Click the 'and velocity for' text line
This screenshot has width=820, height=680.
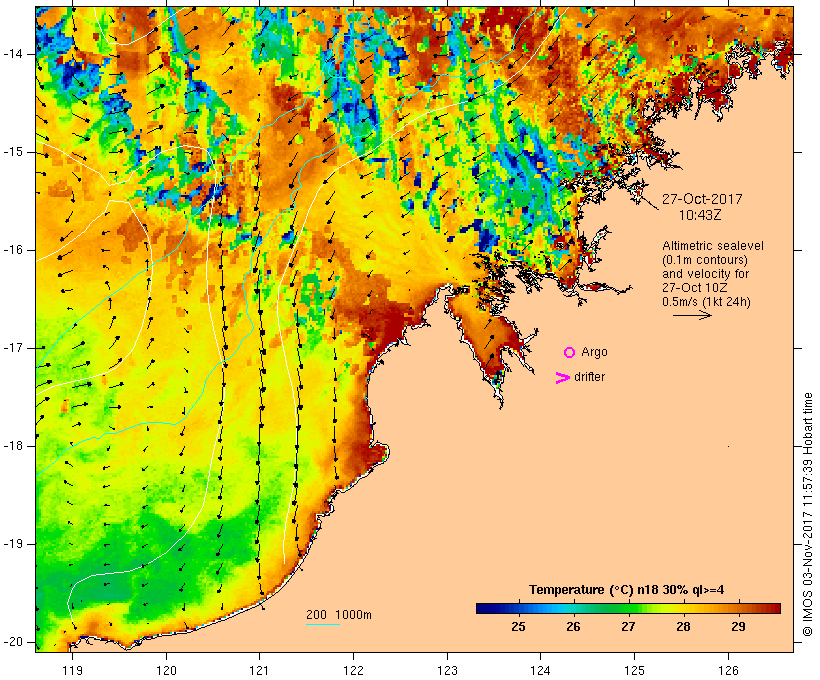pyautogui.click(x=705, y=274)
